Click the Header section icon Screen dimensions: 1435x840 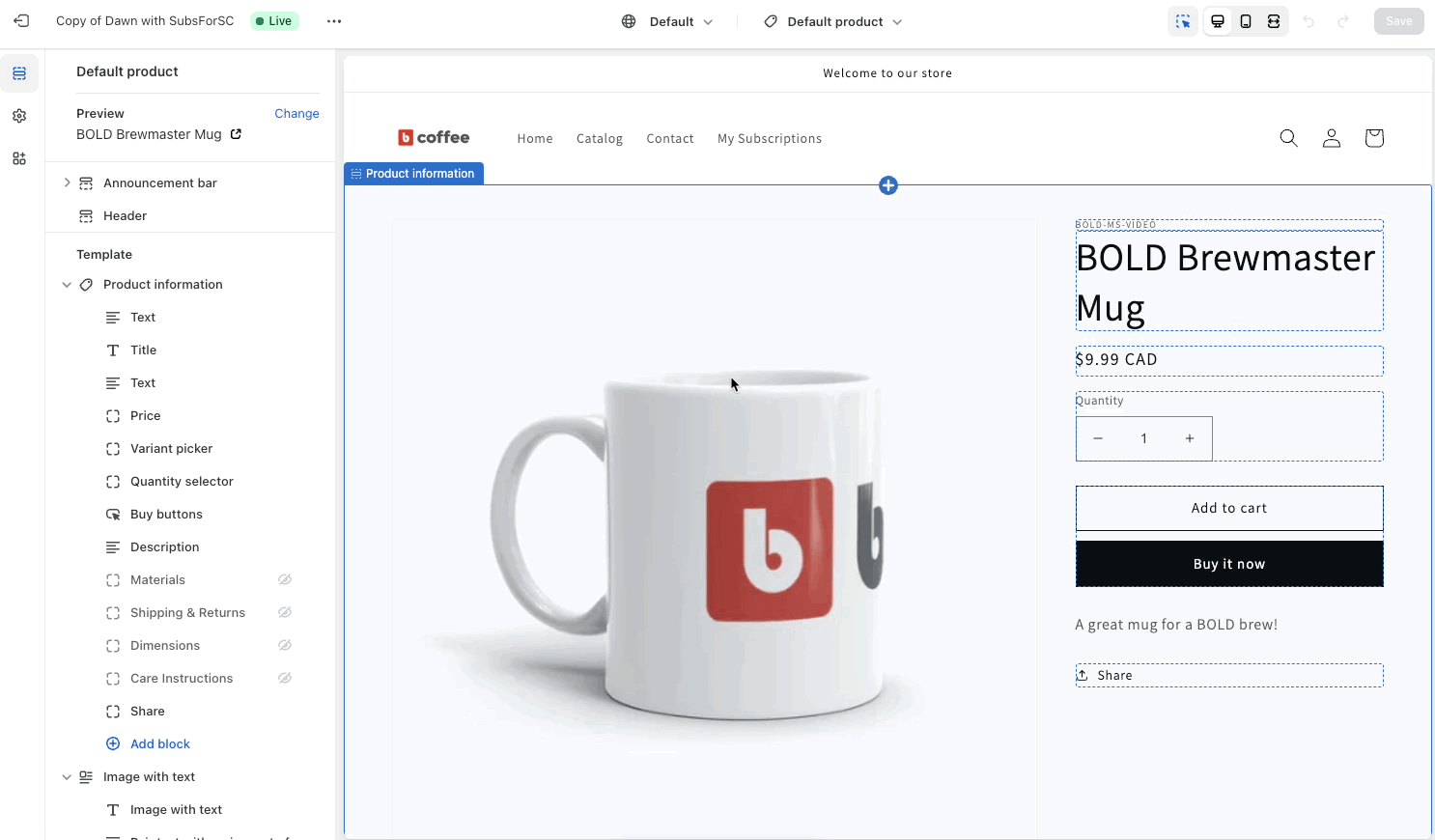pyautogui.click(x=86, y=216)
